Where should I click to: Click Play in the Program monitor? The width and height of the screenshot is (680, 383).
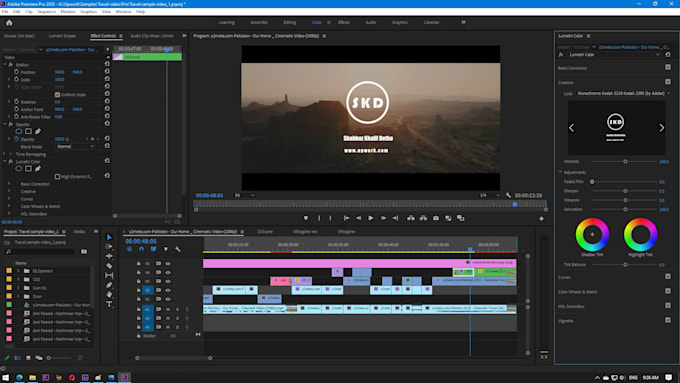371,218
